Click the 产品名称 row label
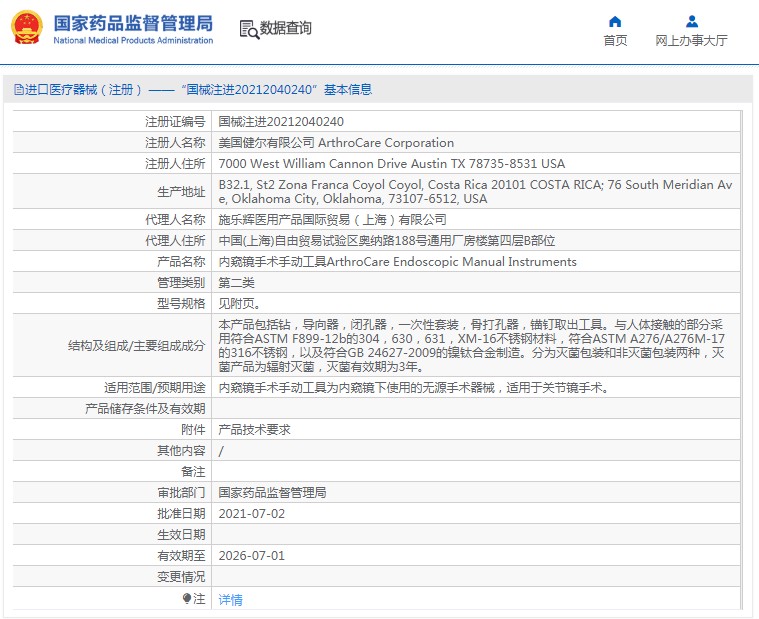The height and width of the screenshot is (619, 759). 181,262
